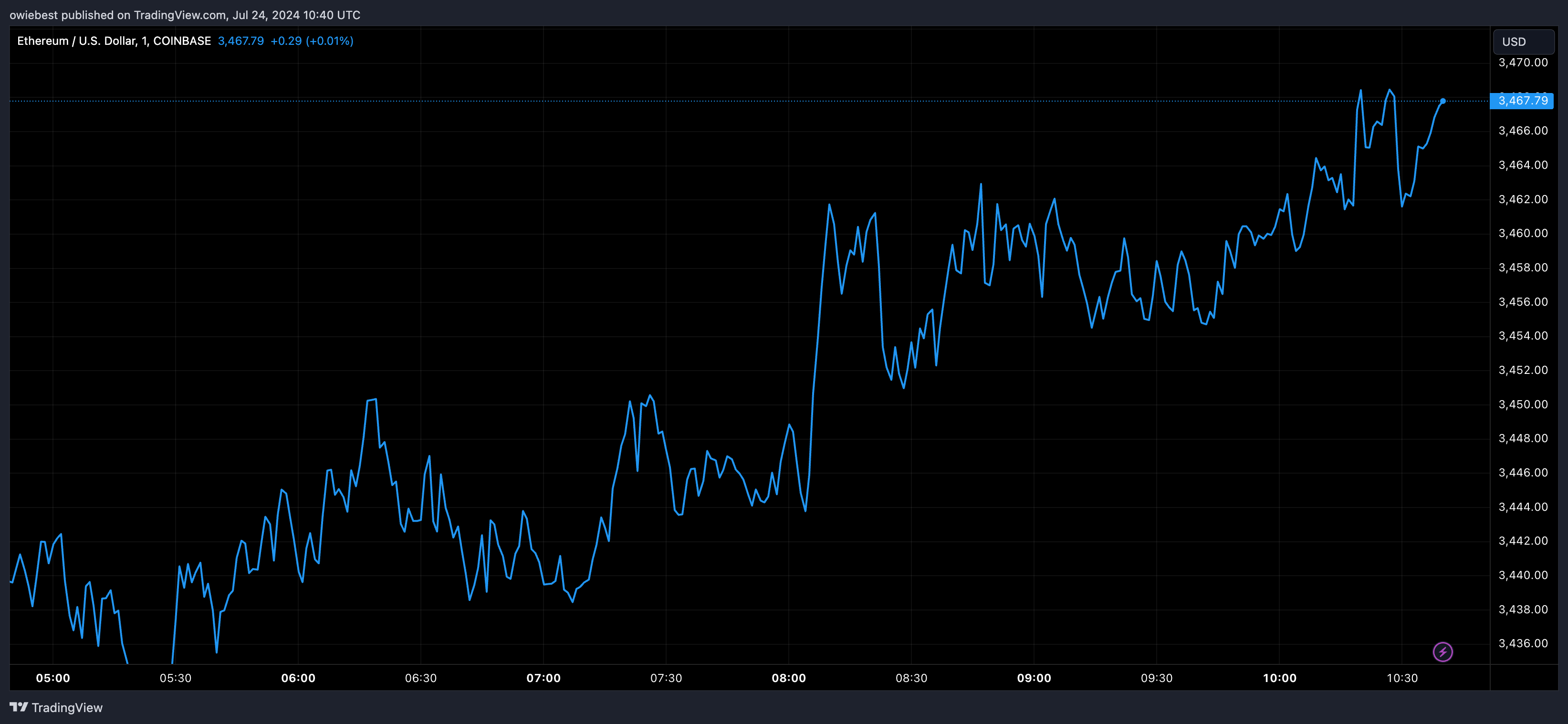Click the 3,466.00 price axis label

[1523, 130]
